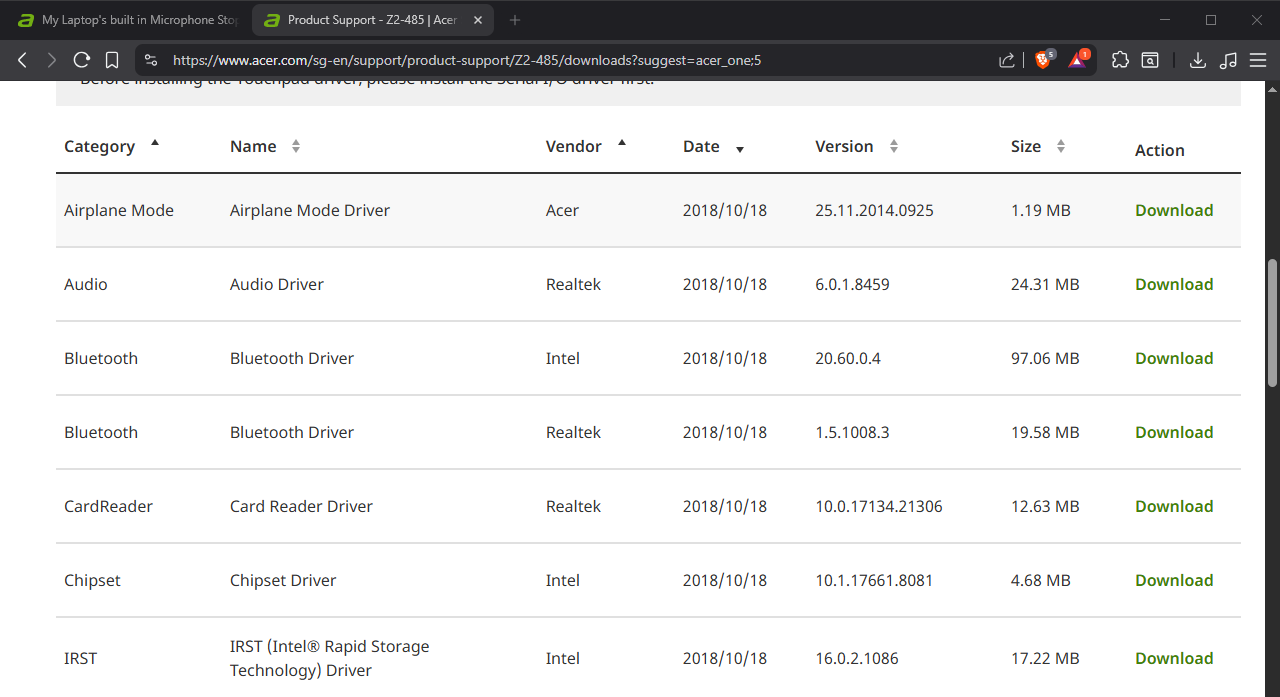Select the Product Support Z2-485 tab
The height and width of the screenshot is (697, 1280).
pyautogui.click(x=373, y=20)
